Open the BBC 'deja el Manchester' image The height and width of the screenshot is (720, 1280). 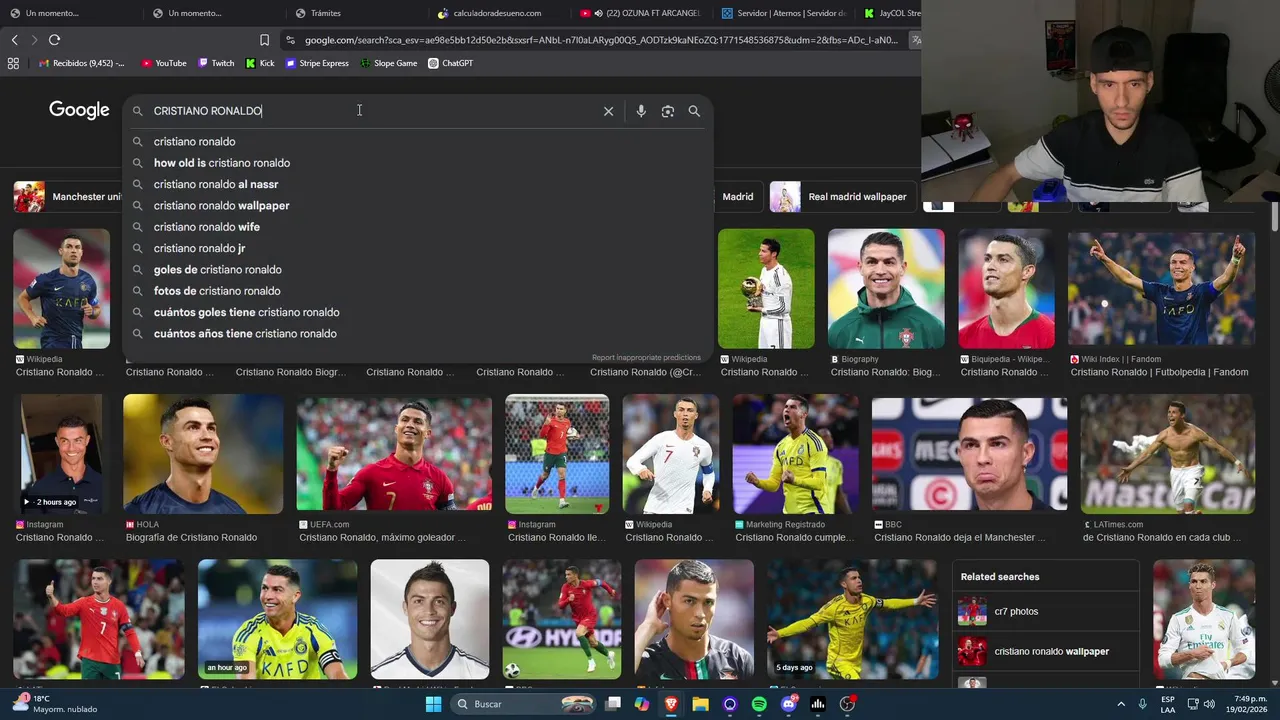tap(969, 454)
